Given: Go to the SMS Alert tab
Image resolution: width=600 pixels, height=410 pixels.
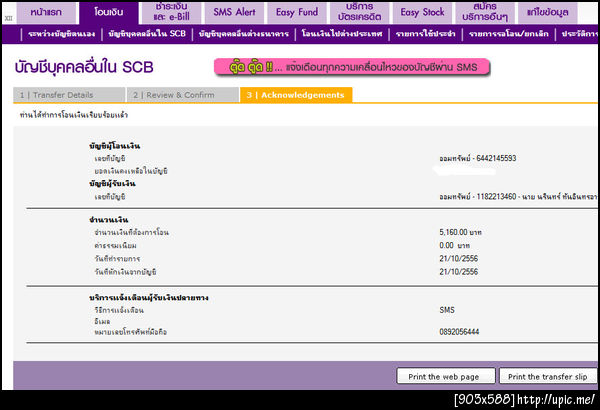Looking at the screenshot, I should click(234, 12).
